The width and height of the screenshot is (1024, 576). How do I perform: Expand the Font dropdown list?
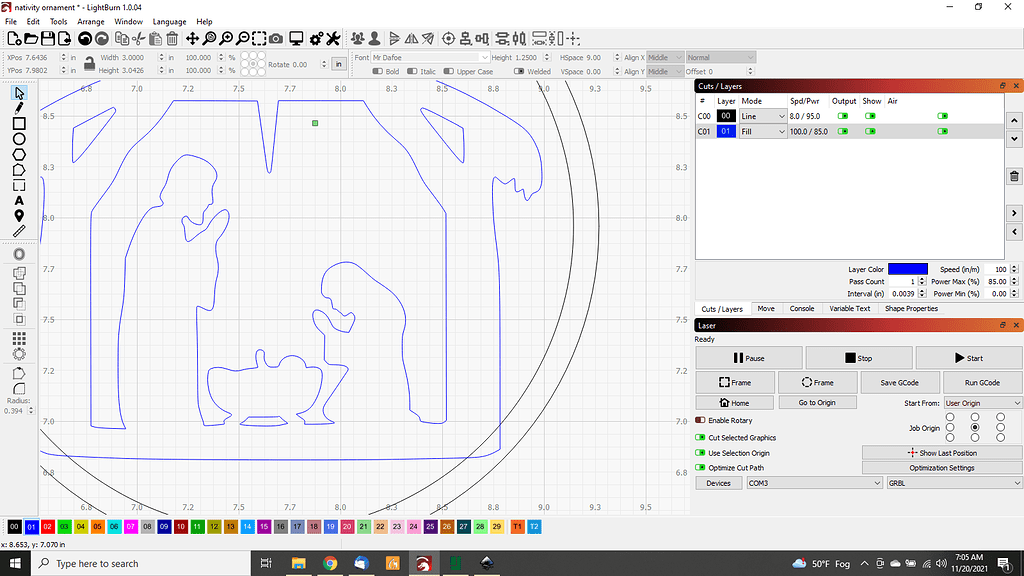(485, 58)
